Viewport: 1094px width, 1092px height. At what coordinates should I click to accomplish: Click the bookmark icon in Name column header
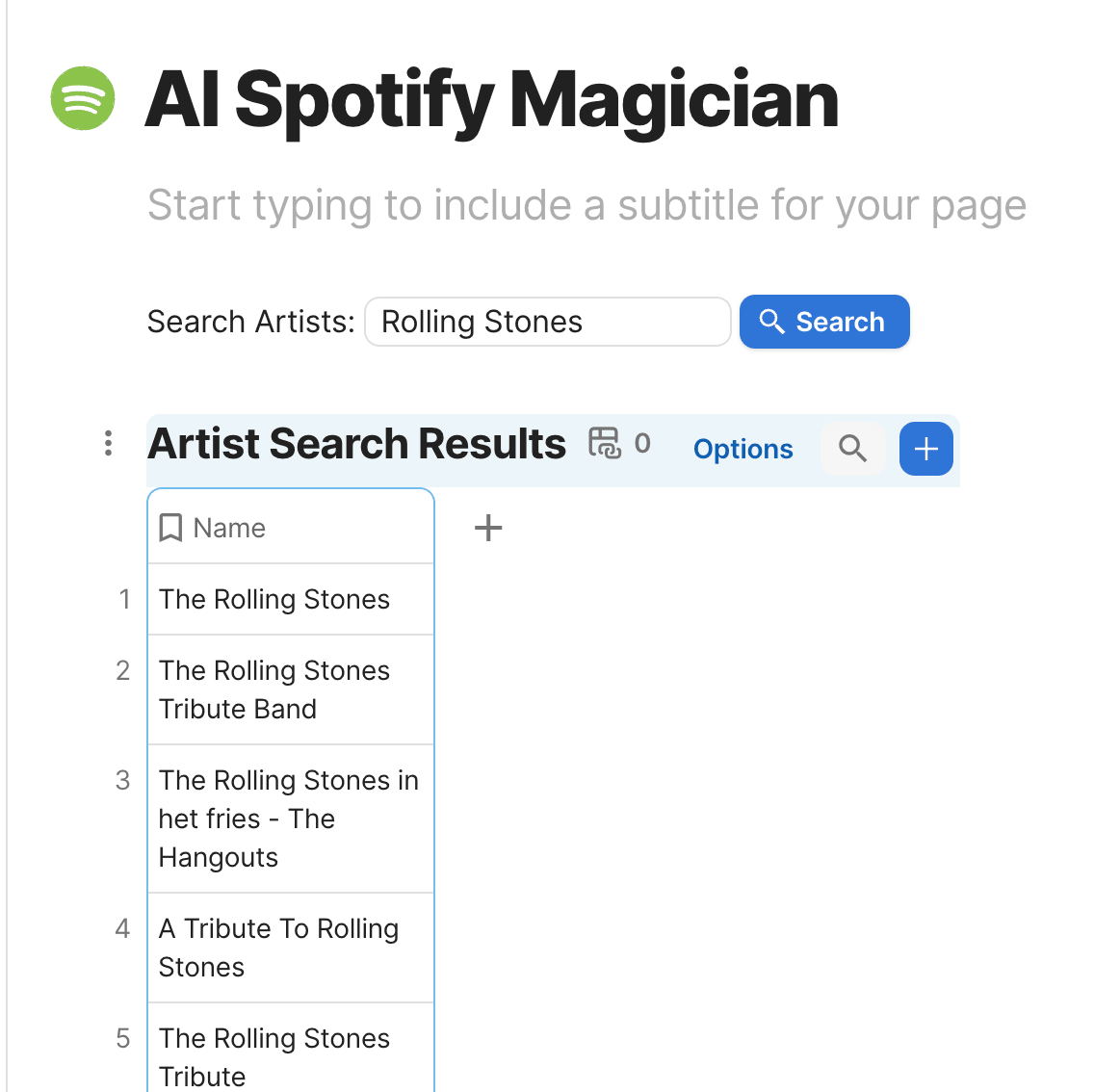(x=170, y=528)
